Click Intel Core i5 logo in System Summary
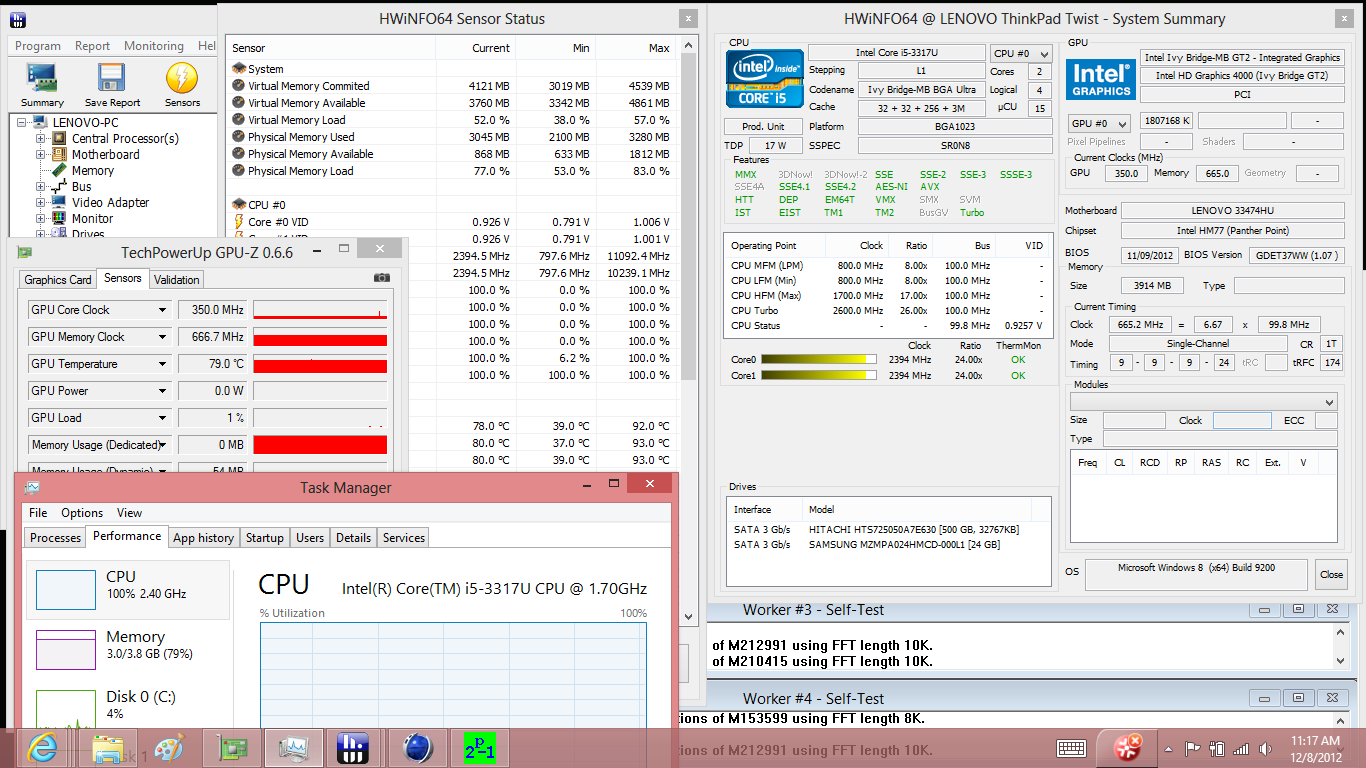Viewport: 1366px width, 768px height. (765, 79)
